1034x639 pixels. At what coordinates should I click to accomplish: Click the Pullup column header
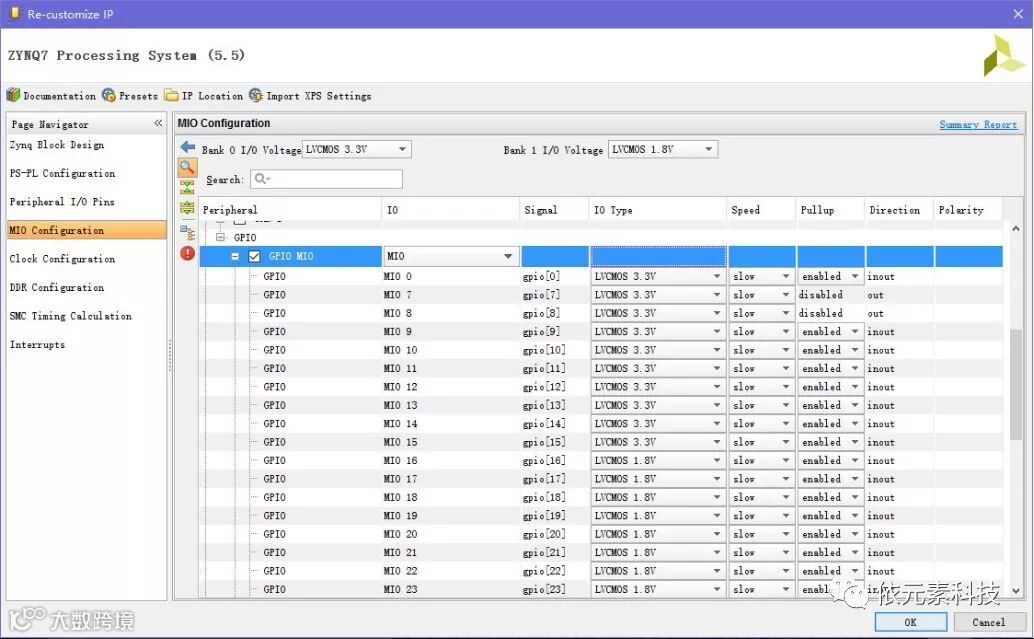[830, 210]
